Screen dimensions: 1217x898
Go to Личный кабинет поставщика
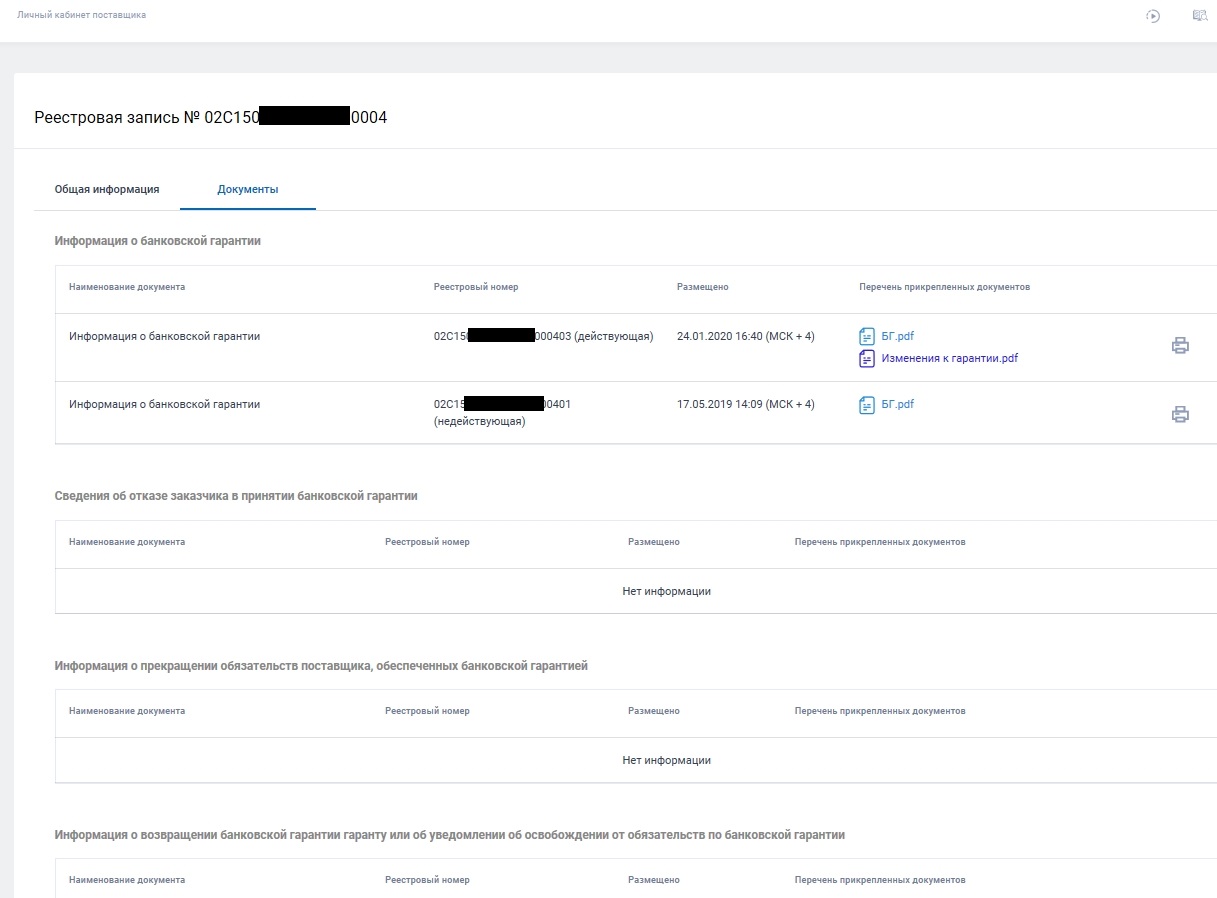(82, 15)
